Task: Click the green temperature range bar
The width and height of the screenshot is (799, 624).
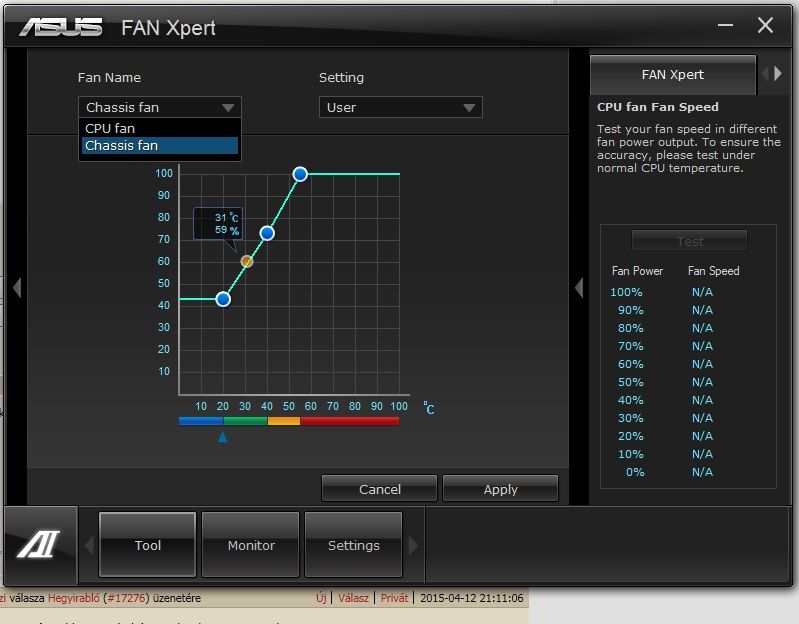Action: click(245, 421)
